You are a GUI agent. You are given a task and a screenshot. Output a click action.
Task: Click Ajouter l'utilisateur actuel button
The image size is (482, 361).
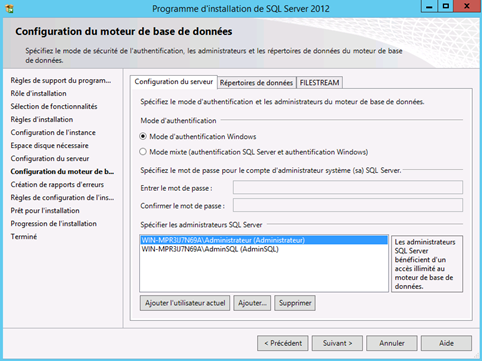click(185, 303)
